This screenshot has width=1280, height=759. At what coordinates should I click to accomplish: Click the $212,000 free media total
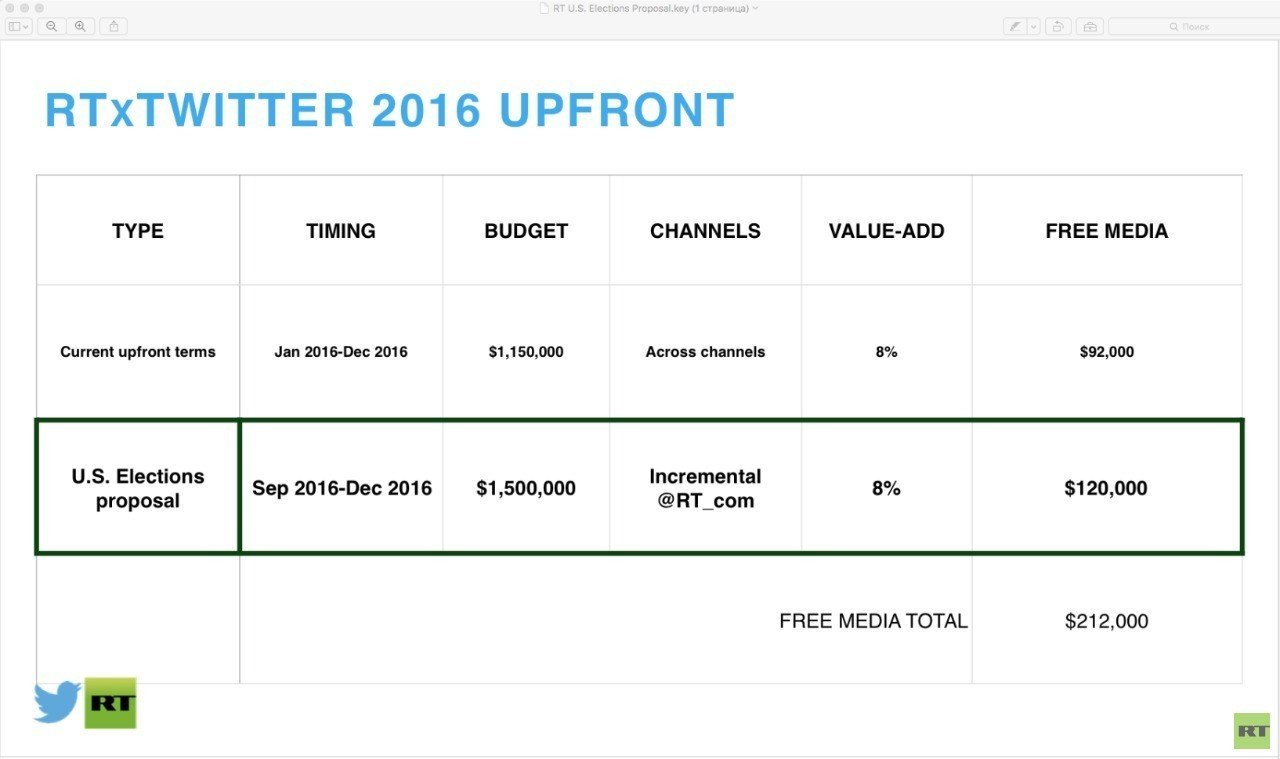click(1106, 621)
